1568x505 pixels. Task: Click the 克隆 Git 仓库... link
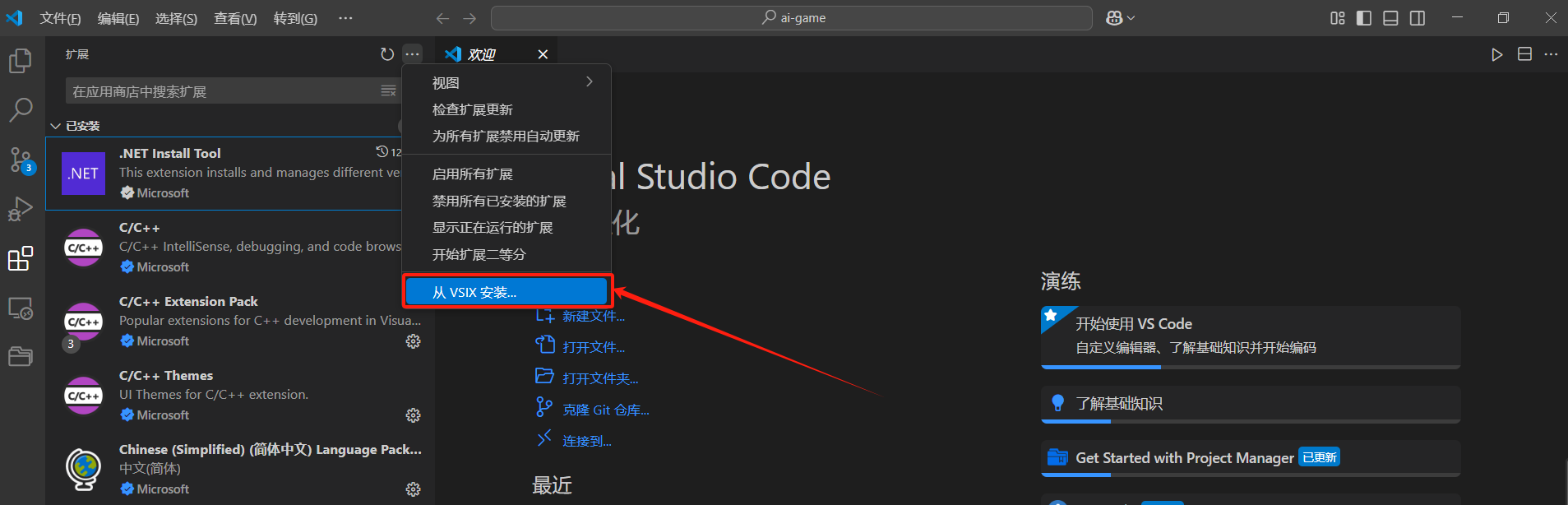click(x=606, y=410)
